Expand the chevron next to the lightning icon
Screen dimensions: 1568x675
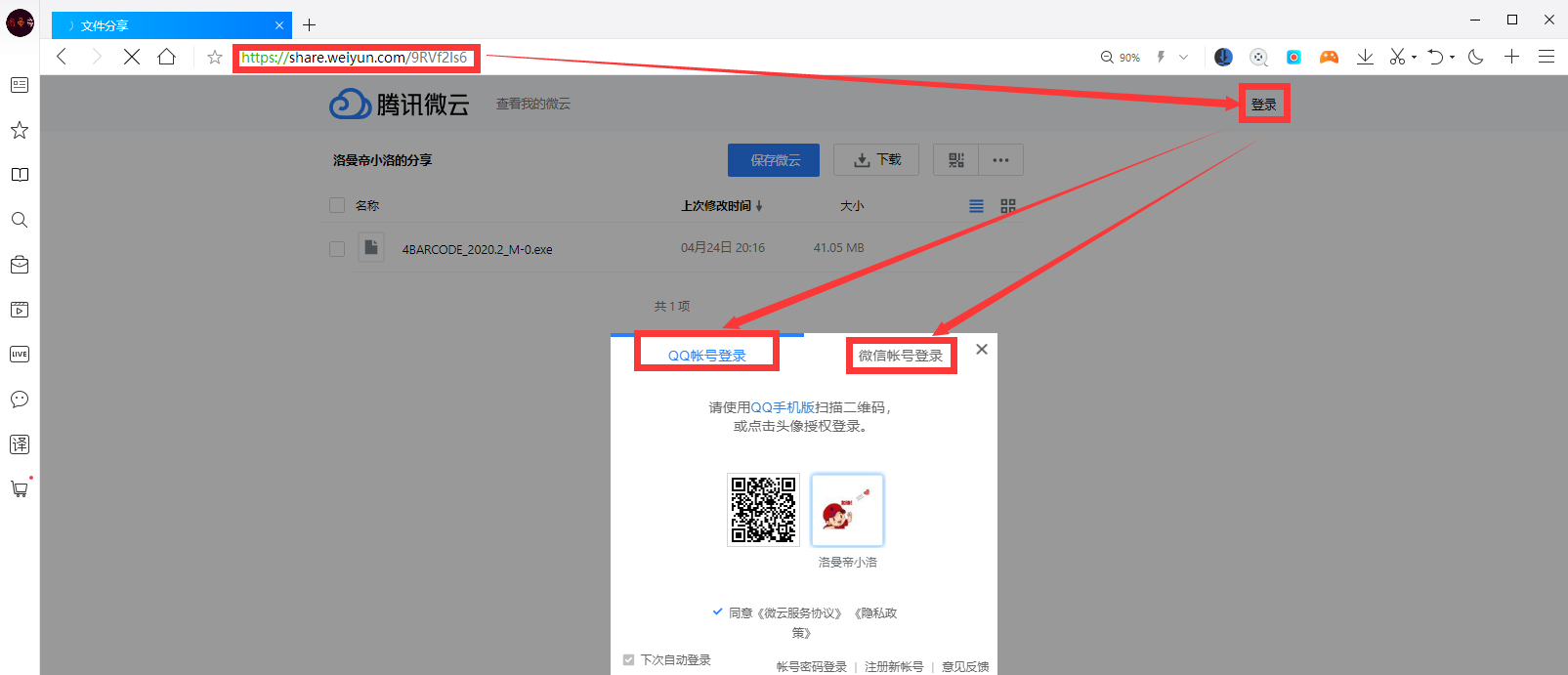coord(1183,58)
